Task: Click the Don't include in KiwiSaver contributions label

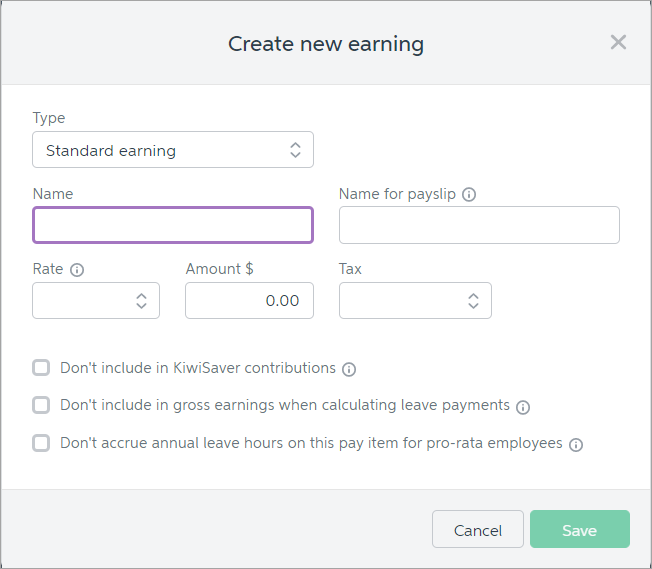Action: click(x=198, y=368)
